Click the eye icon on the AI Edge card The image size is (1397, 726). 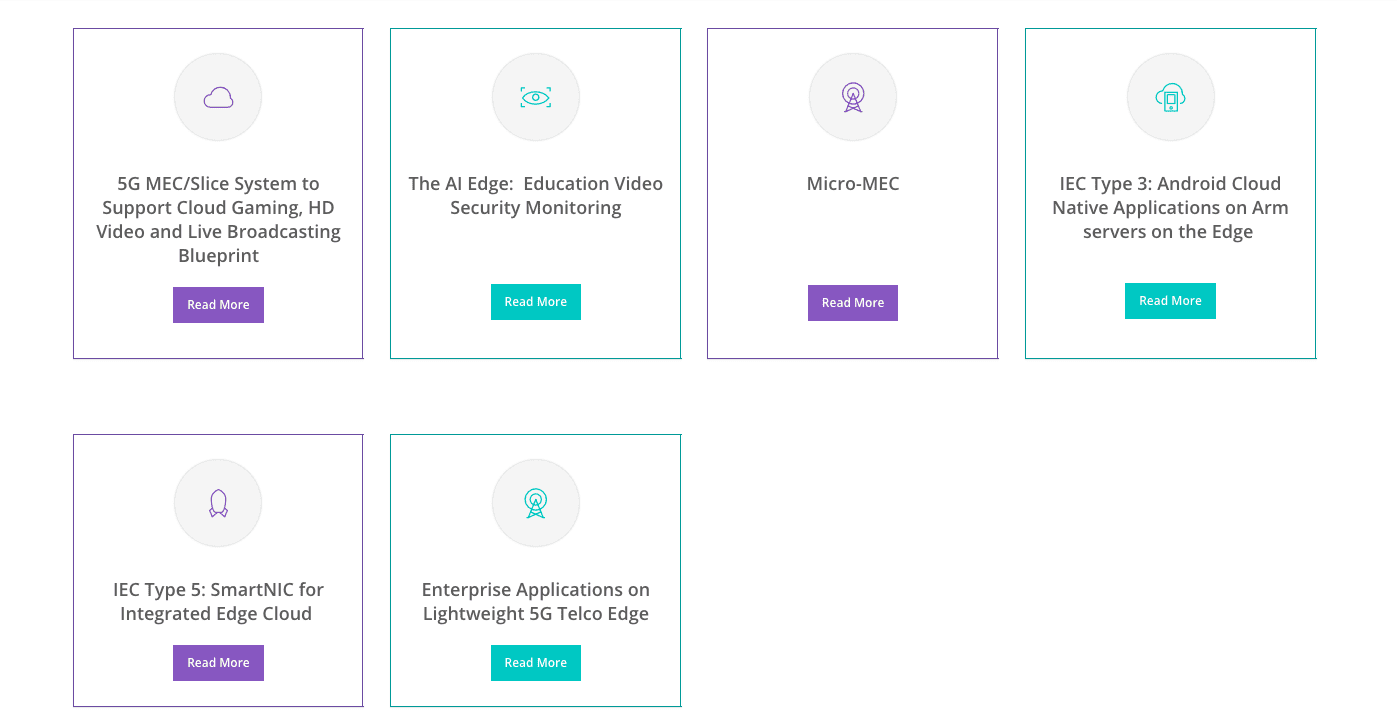tap(536, 97)
